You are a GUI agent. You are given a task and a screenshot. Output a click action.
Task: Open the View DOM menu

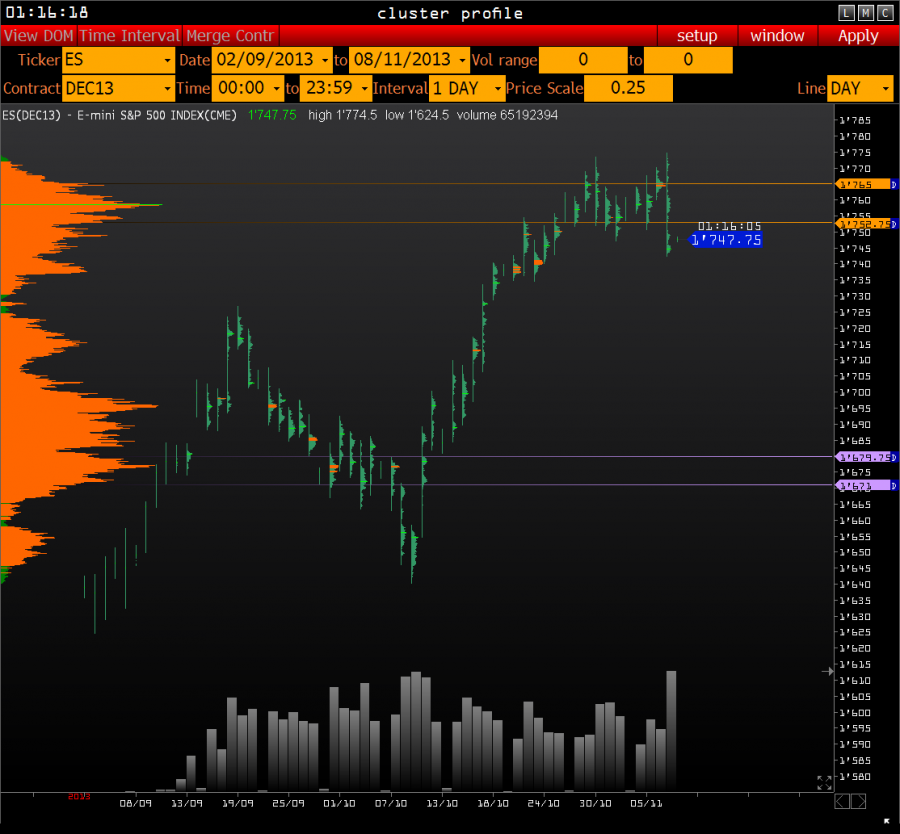pyautogui.click(x=39, y=35)
